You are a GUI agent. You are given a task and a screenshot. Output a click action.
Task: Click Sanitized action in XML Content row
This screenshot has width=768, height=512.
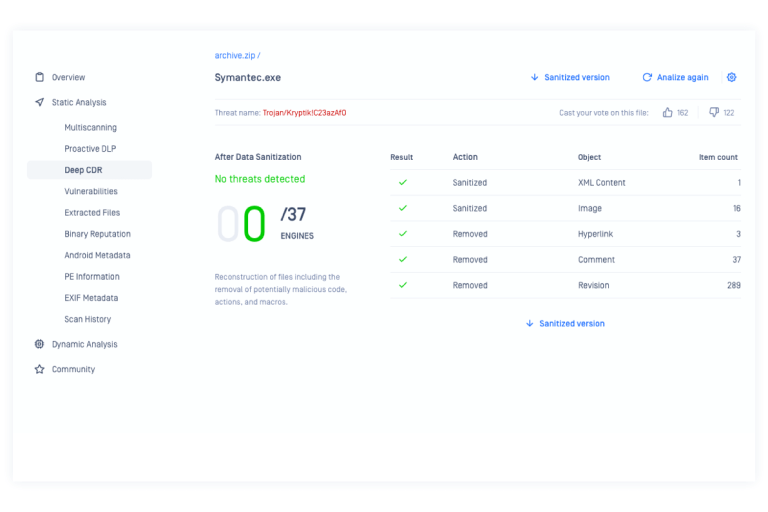[x=470, y=183]
